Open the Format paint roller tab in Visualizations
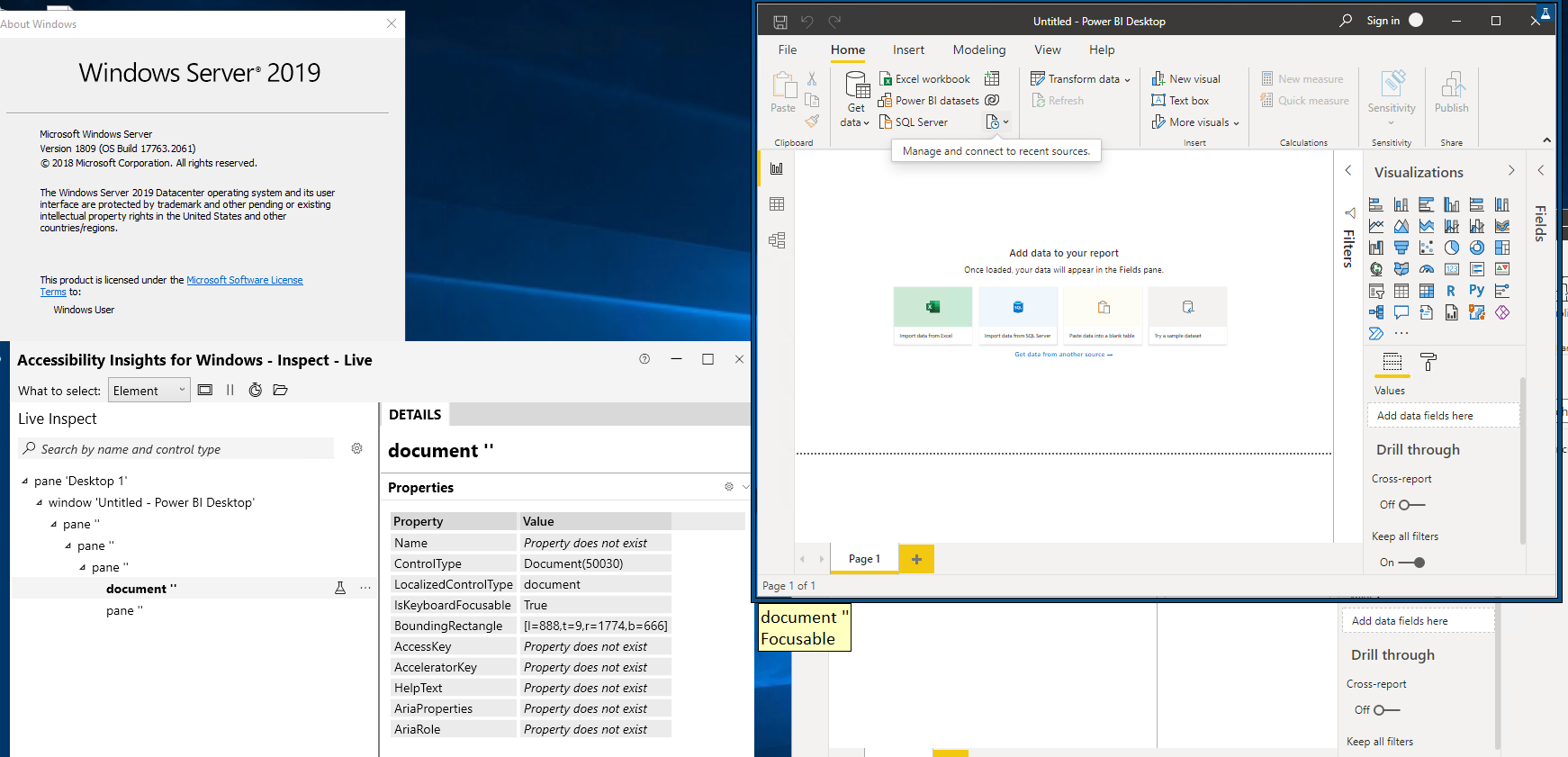The image size is (1568, 757). point(1428,362)
